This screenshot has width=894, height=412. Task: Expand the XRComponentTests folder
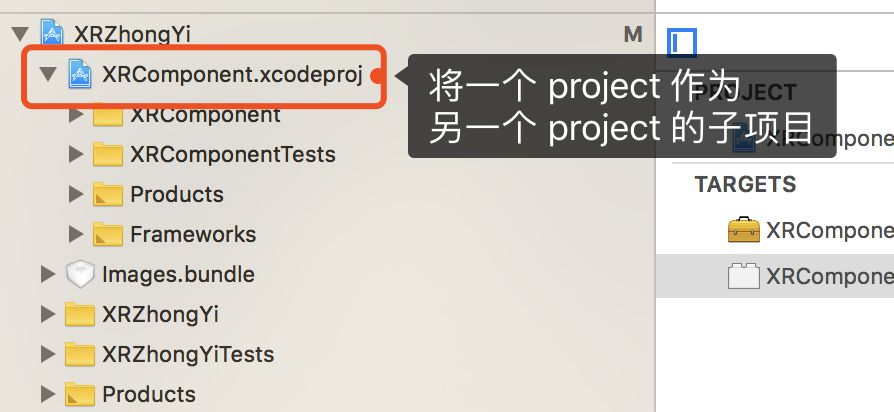[x=76, y=154]
